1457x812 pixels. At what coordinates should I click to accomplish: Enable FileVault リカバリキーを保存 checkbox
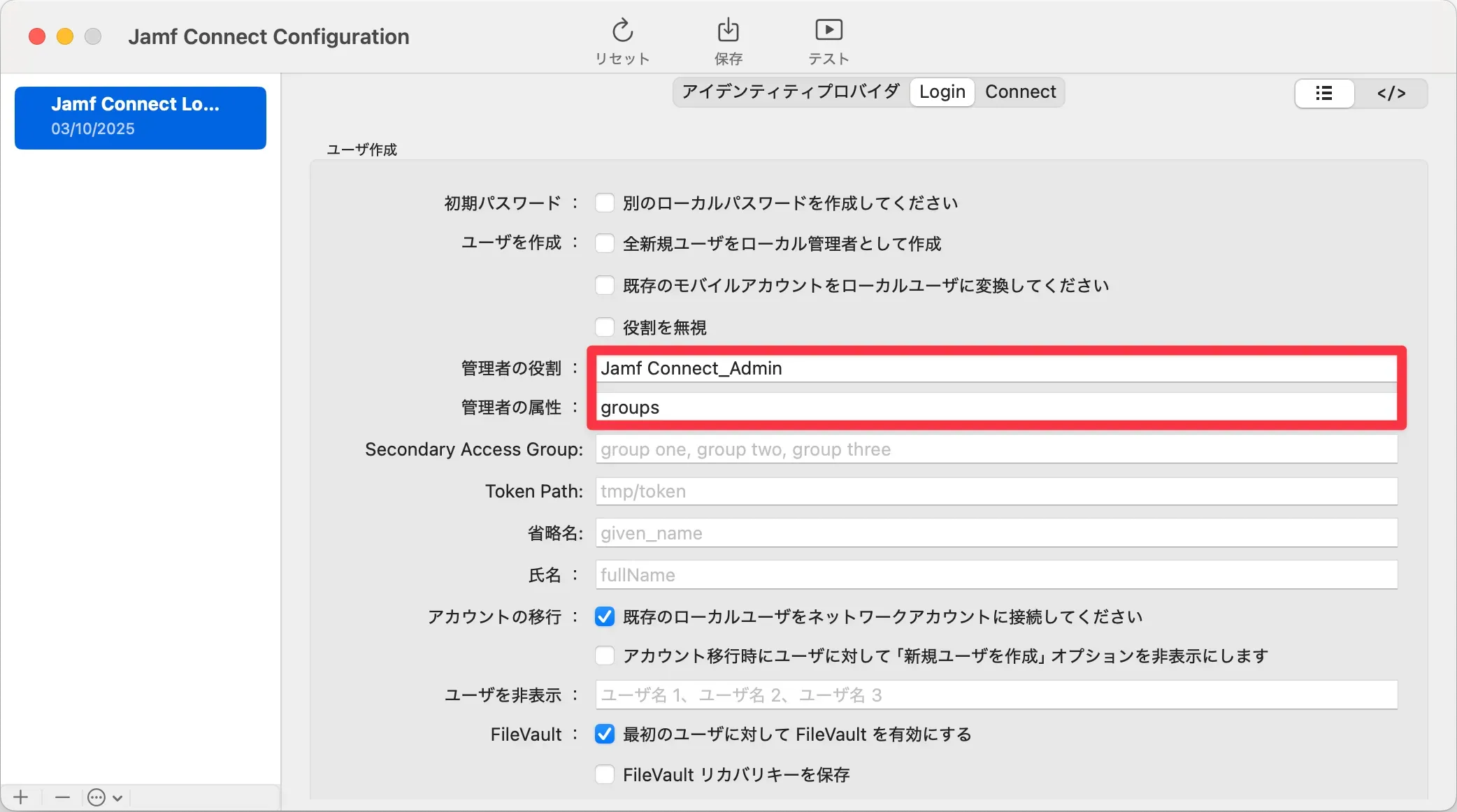pos(604,774)
